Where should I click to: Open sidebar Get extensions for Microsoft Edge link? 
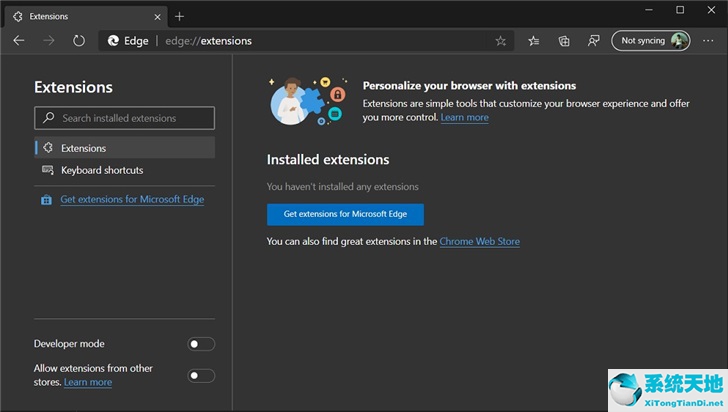tap(132, 199)
